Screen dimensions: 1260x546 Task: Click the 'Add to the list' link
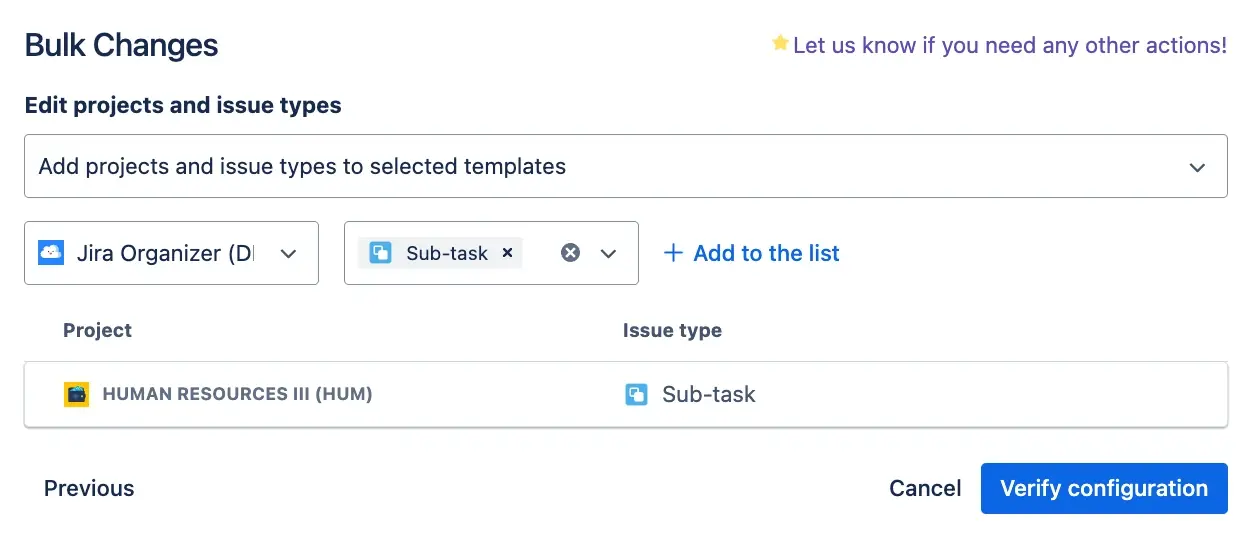(766, 253)
